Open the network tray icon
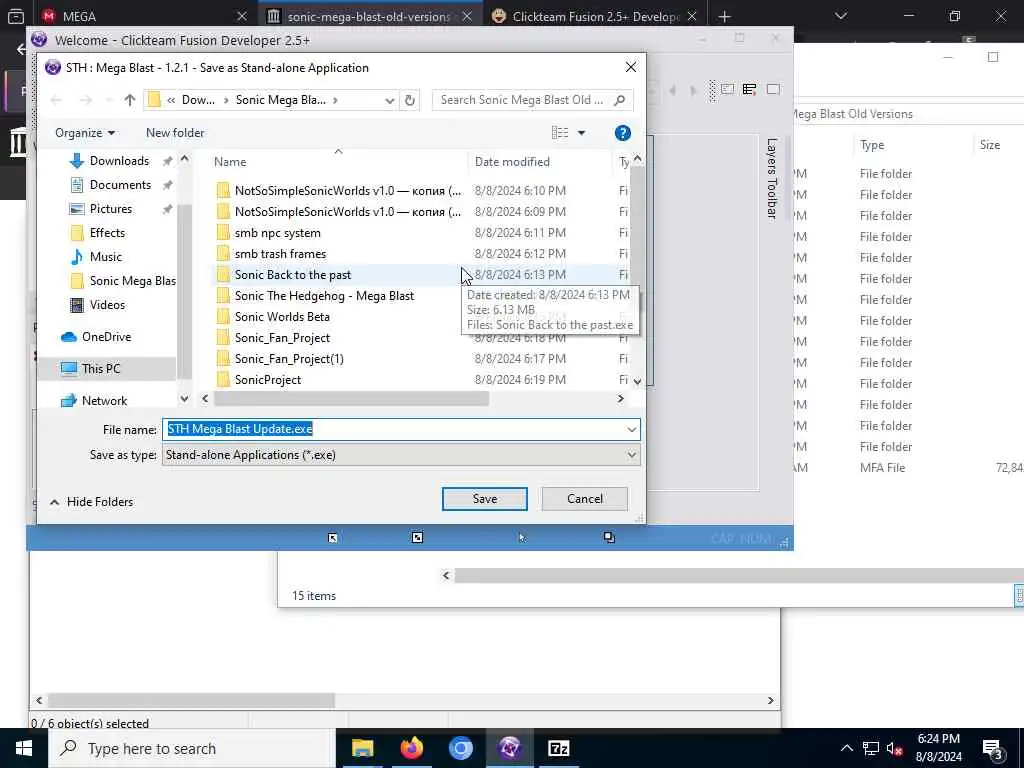The image size is (1024, 768). [x=871, y=748]
